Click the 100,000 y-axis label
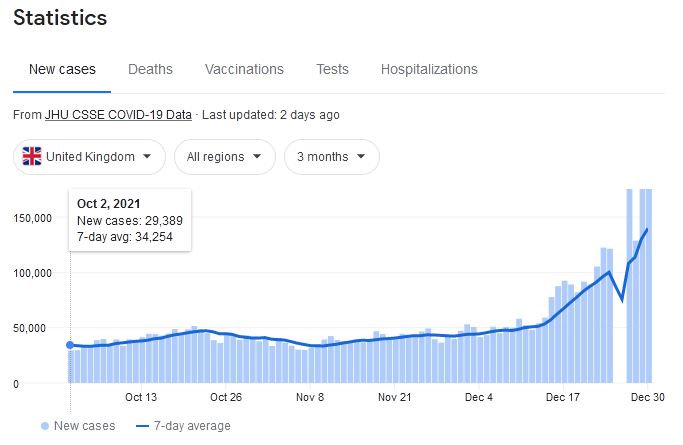This screenshot has width=683, height=445. 32,273
